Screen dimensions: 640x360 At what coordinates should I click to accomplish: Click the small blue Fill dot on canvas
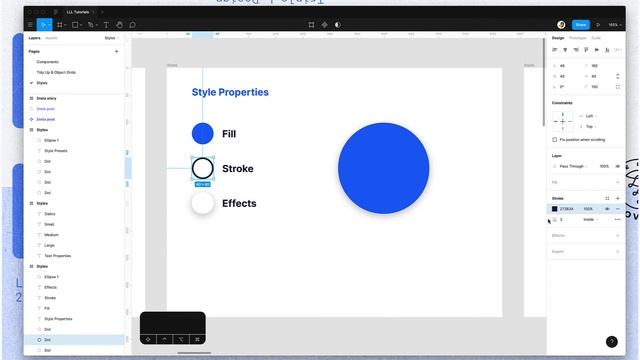(202, 133)
